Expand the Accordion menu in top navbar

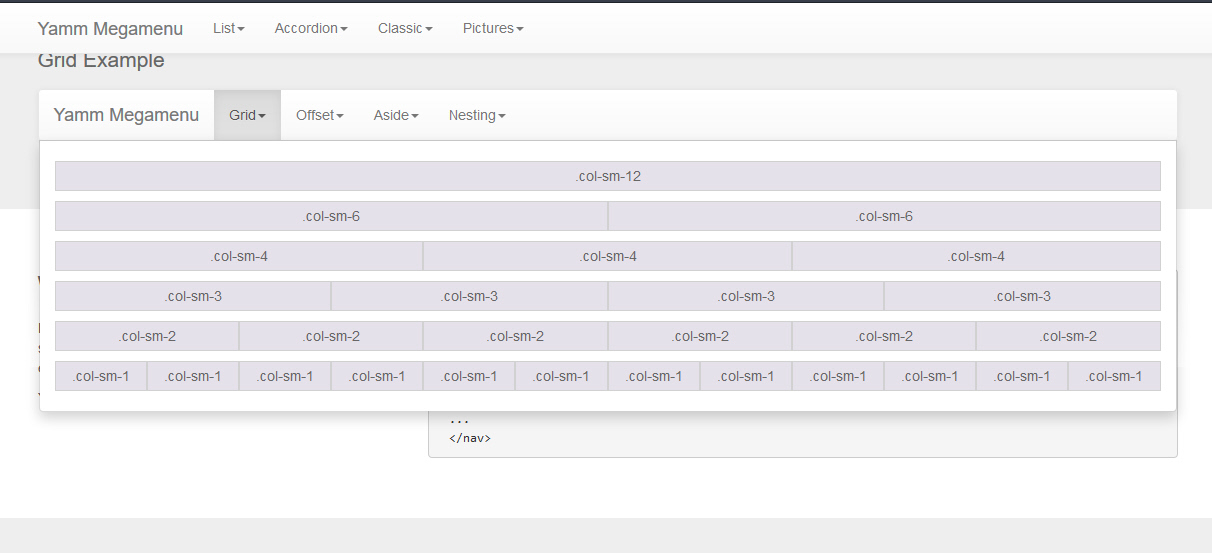(x=311, y=28)
